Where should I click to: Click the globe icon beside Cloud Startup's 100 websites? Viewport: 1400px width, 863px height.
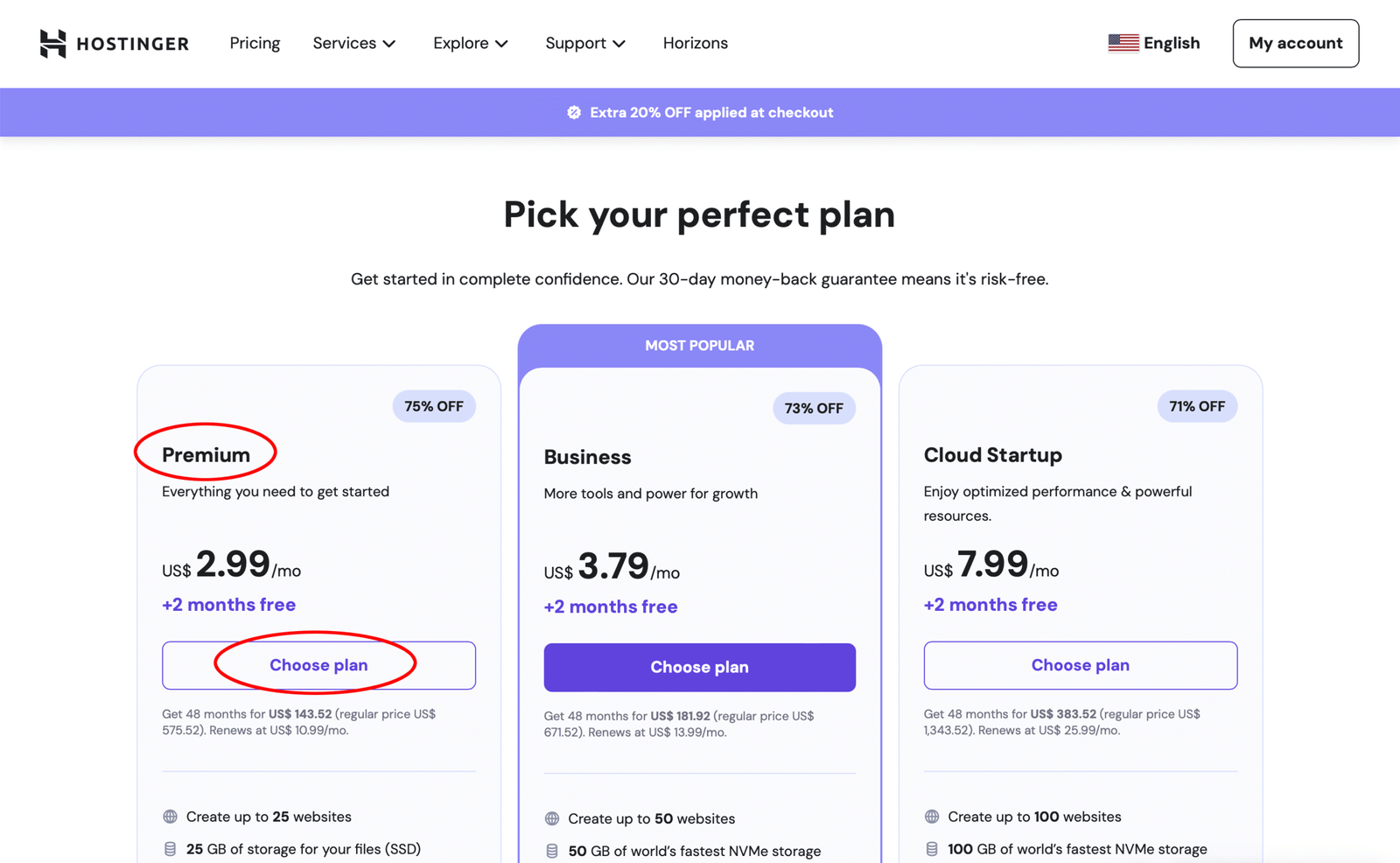[930, 817]
